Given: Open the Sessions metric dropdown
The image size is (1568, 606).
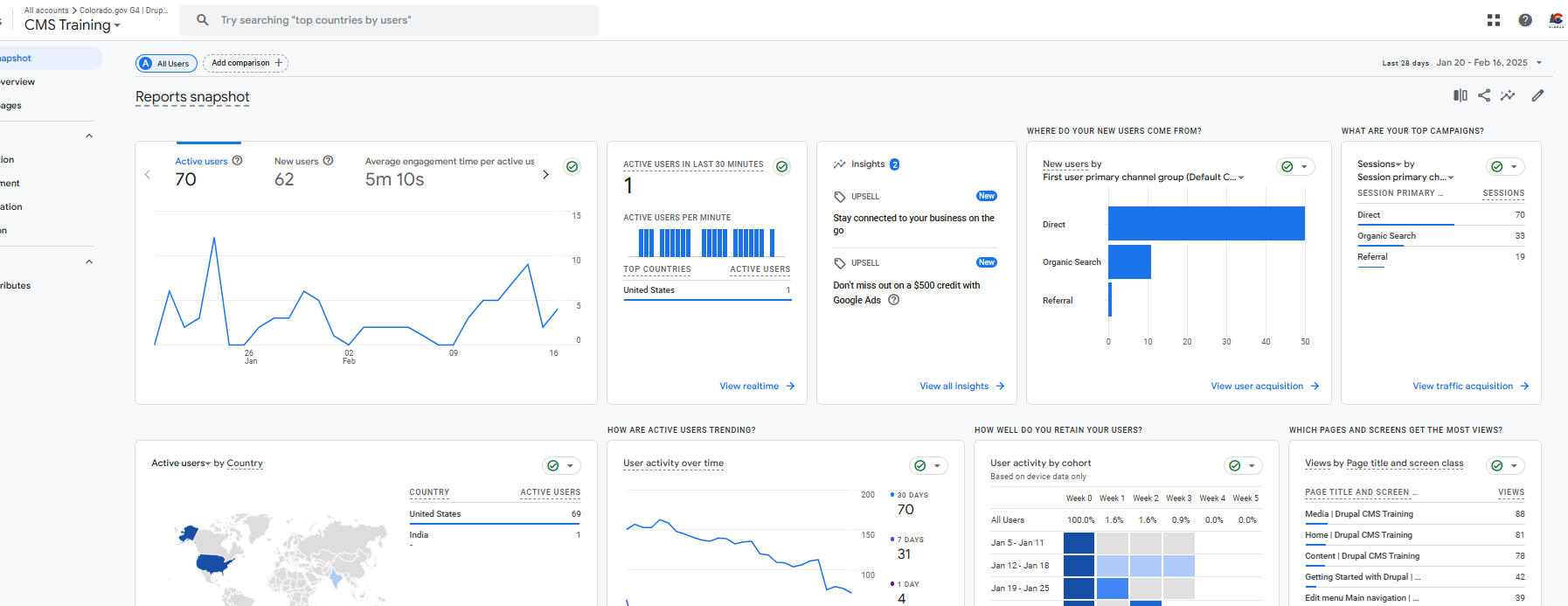Looking at the screenshot, I should (x=1379, y=164).
